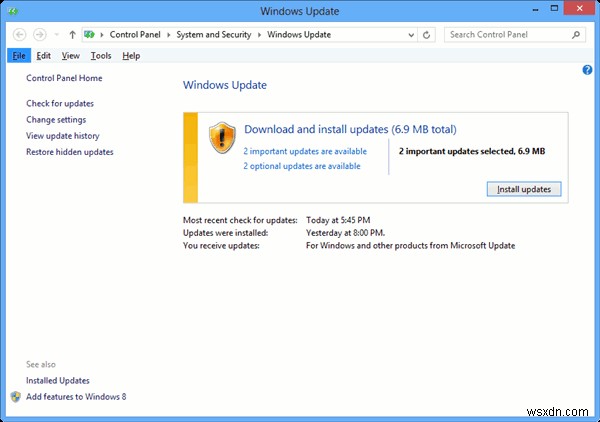Focus the Search Control Panel field
The image size is (600, 422).
tap(515, 35)
